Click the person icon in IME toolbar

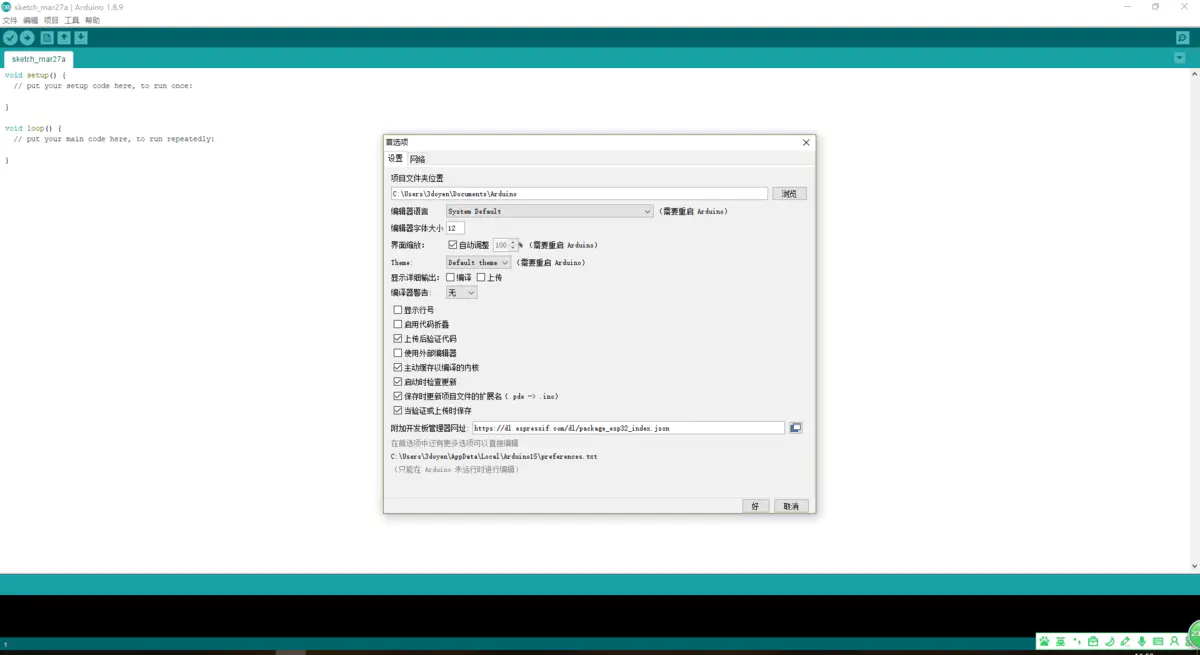pyautogui.click(x=1174, y=641)
